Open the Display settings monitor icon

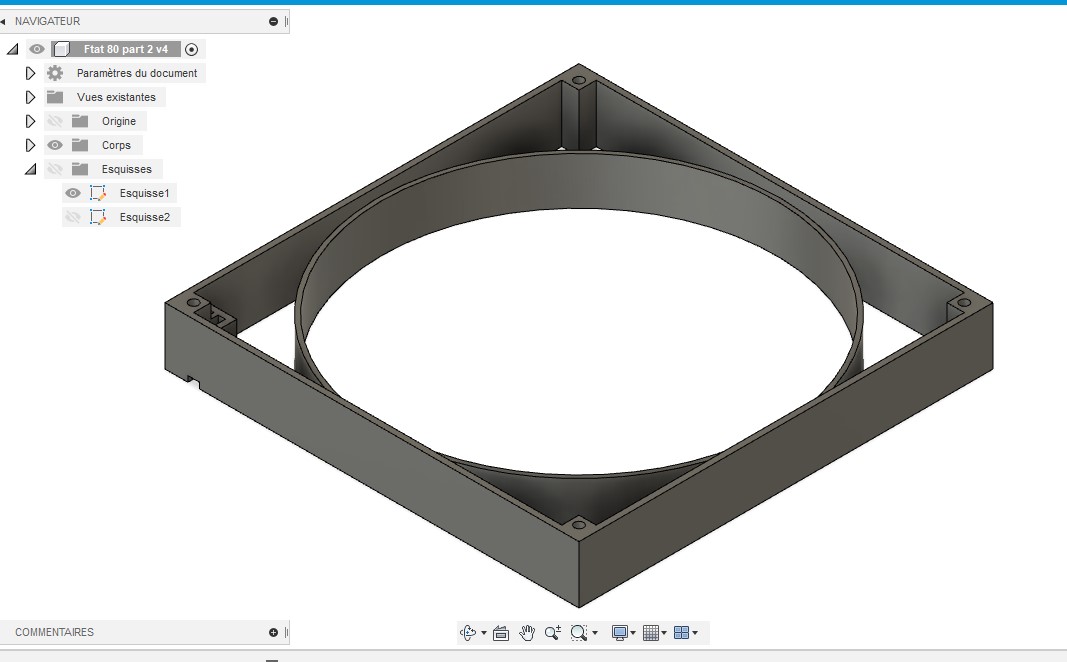click(619, 633)
